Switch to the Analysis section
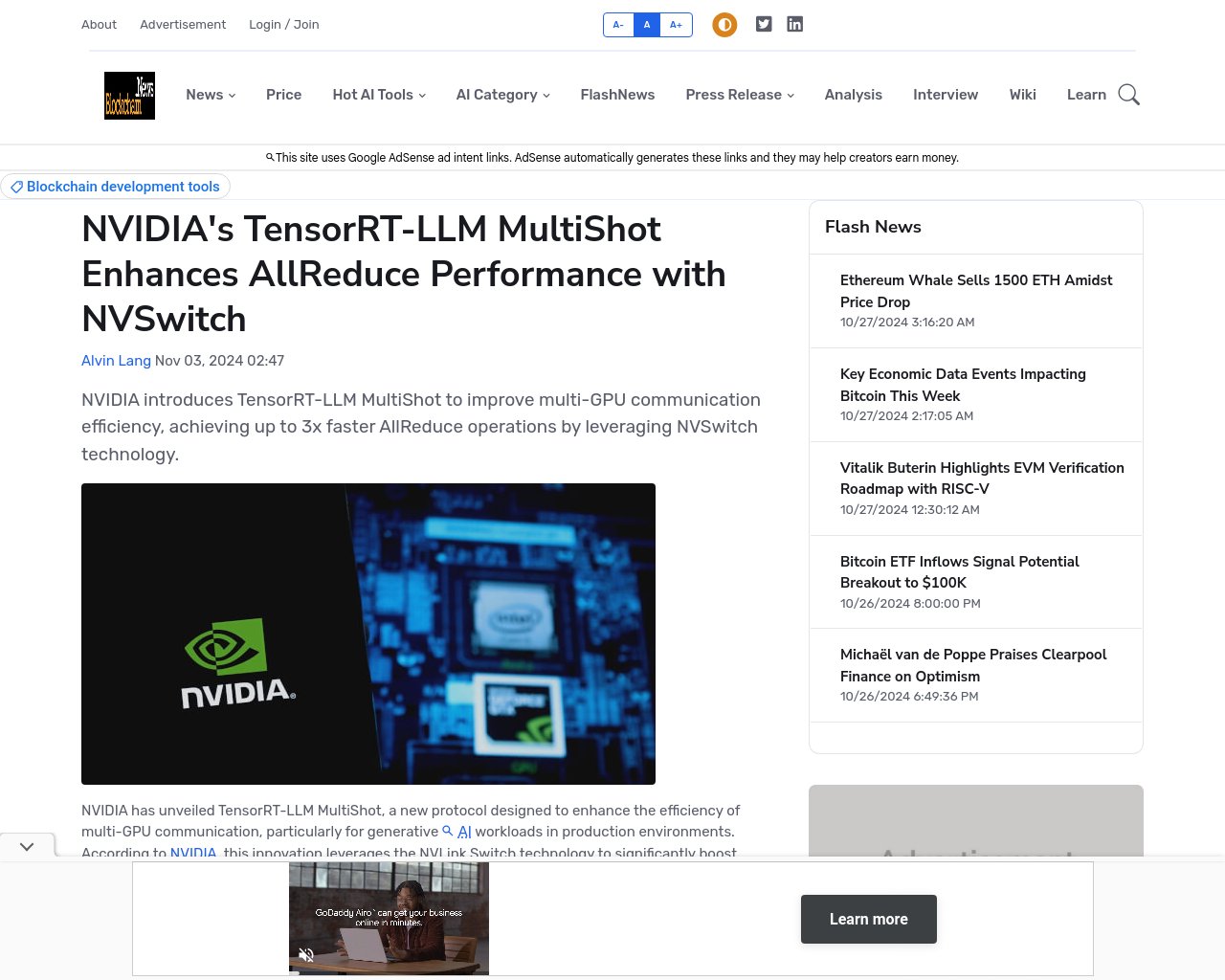 (x=853, y=95)
